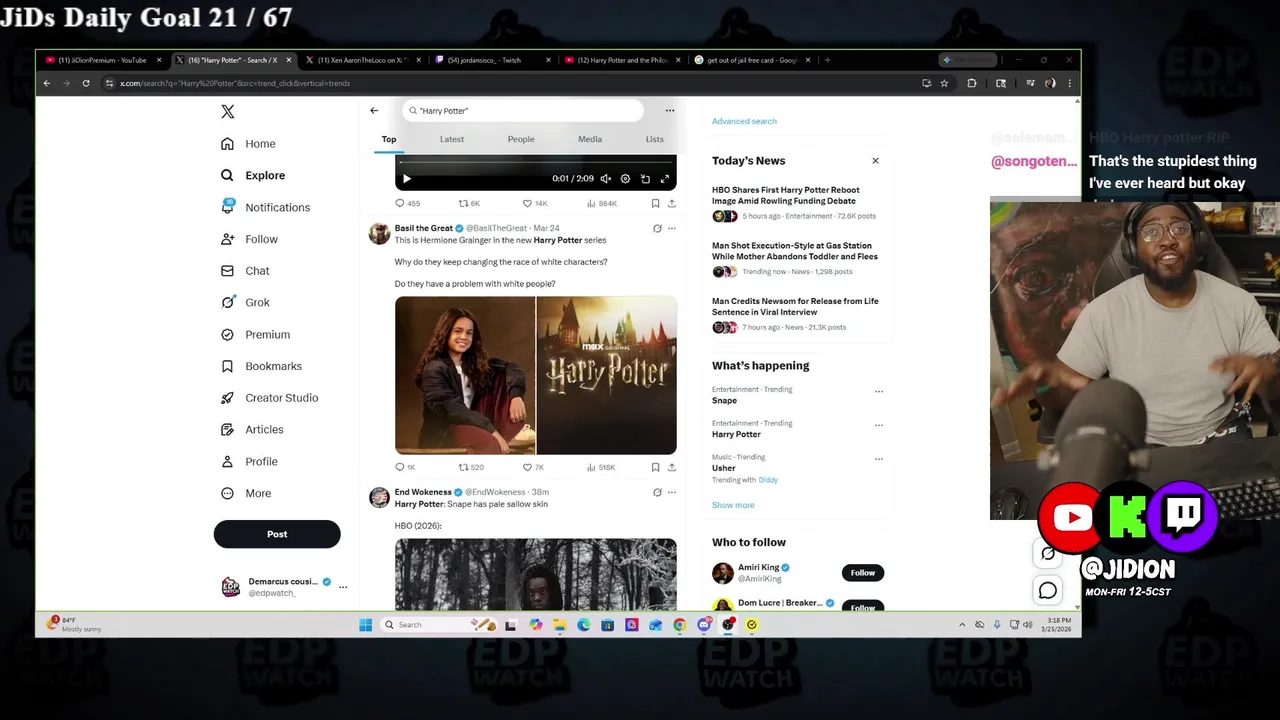This screenshot has width=1280, height=720.
Task: Open Chrome from the taskbar
Action: pos(679,625)
